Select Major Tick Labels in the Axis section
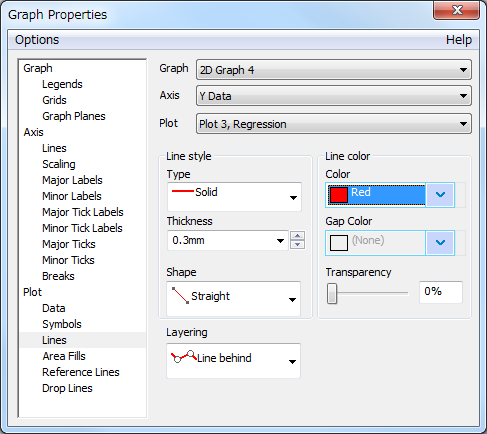 click(83, 212)
